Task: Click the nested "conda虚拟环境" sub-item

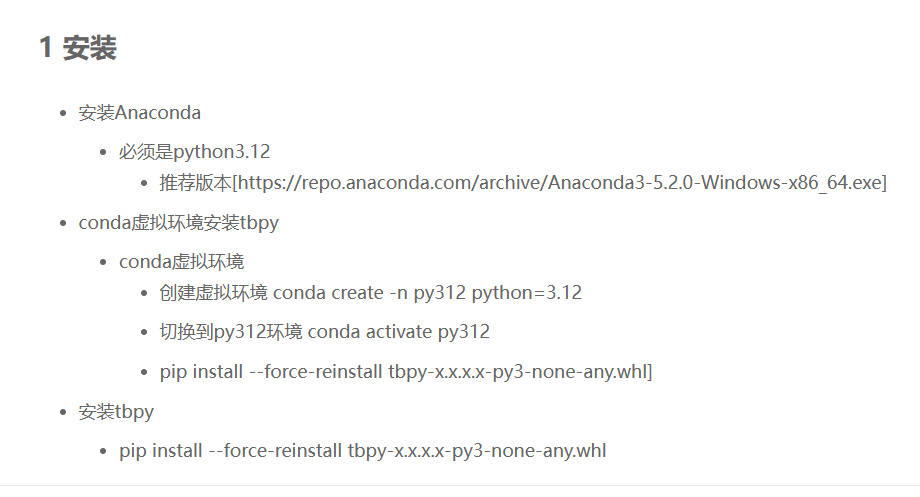Action: (x=181, y=262)
